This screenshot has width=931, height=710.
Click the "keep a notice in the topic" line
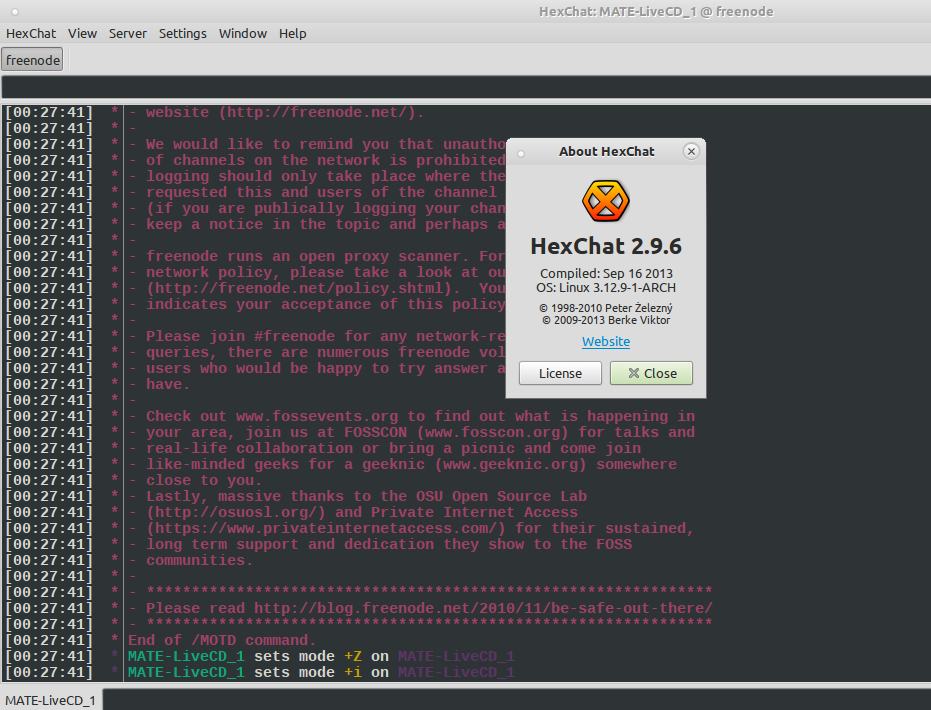326,224
